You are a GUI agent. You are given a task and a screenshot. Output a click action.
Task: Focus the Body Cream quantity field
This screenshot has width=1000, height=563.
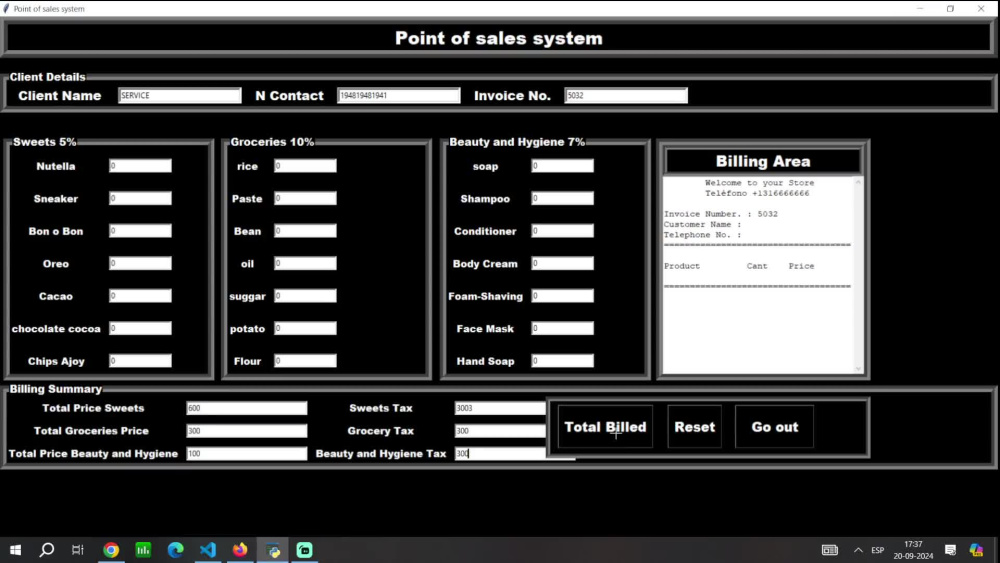coord(562,263)
